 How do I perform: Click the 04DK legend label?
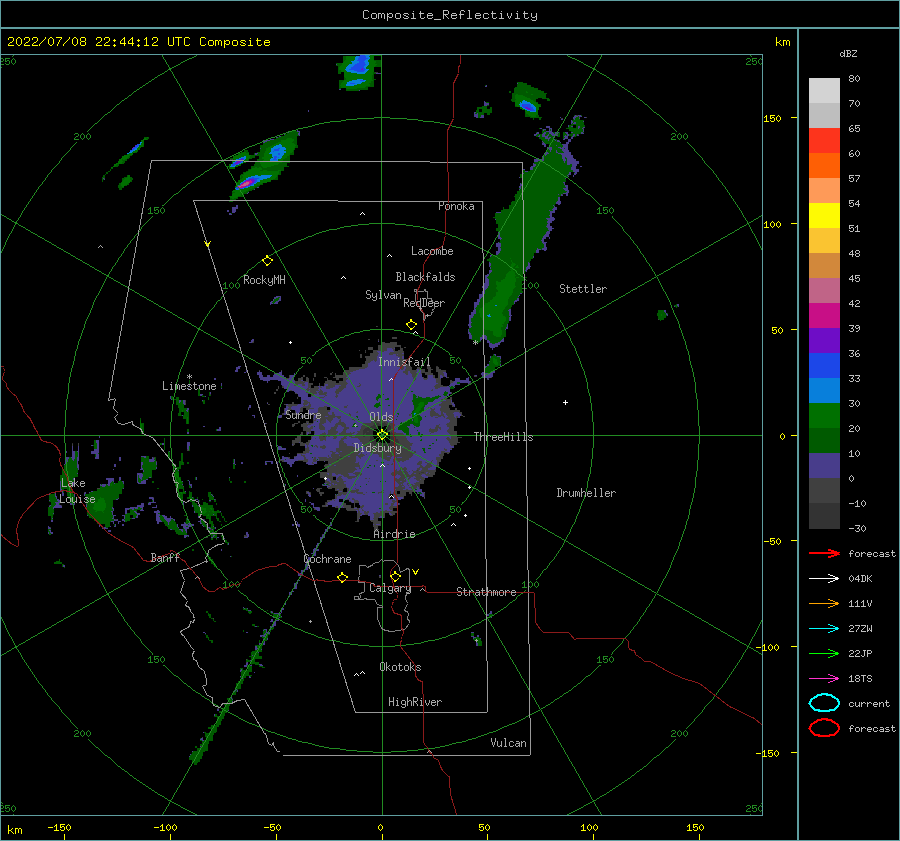pos(860,578)
